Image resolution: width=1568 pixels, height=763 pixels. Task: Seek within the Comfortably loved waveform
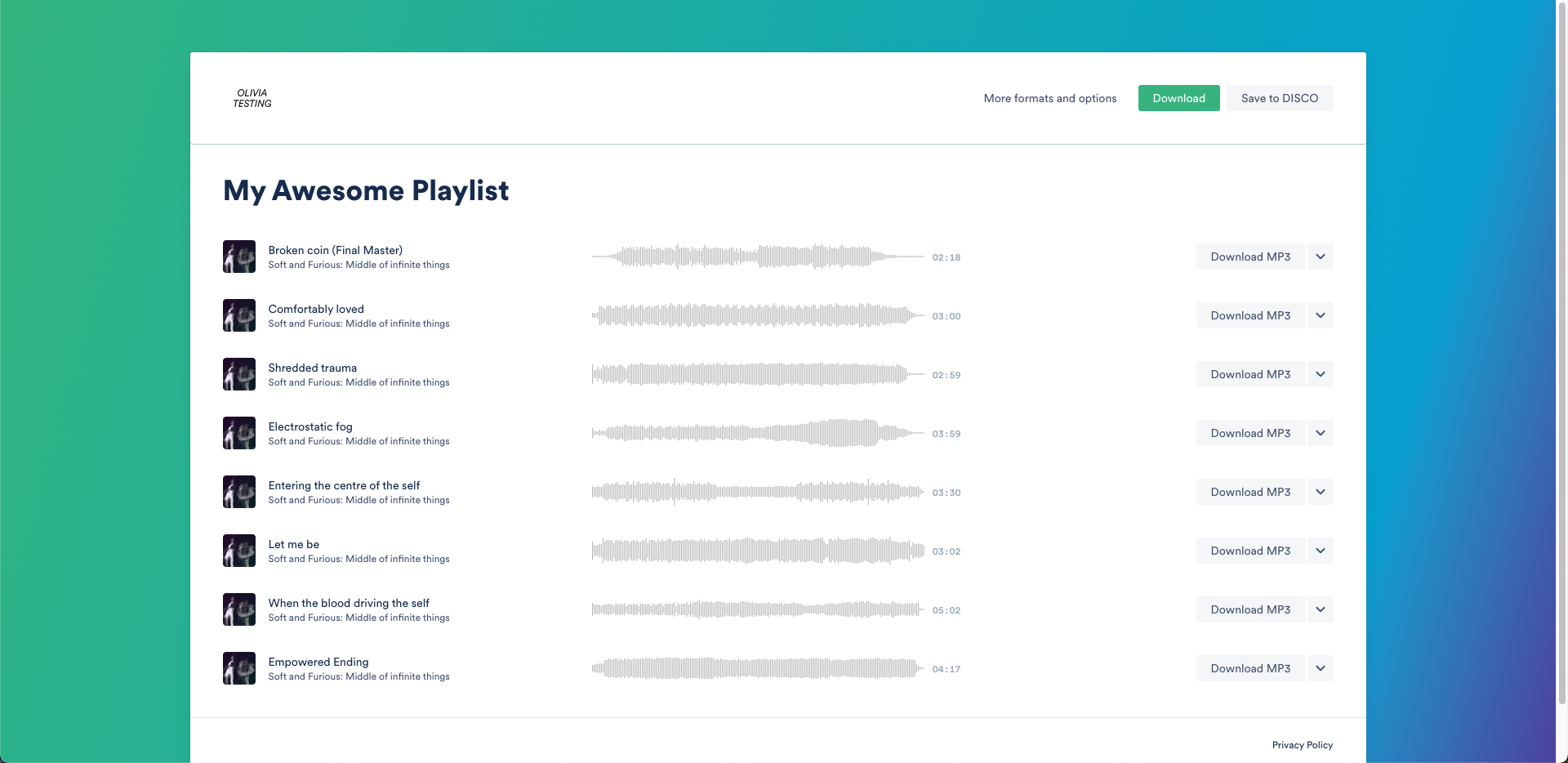pyautogui.click(x=759, y=315)
